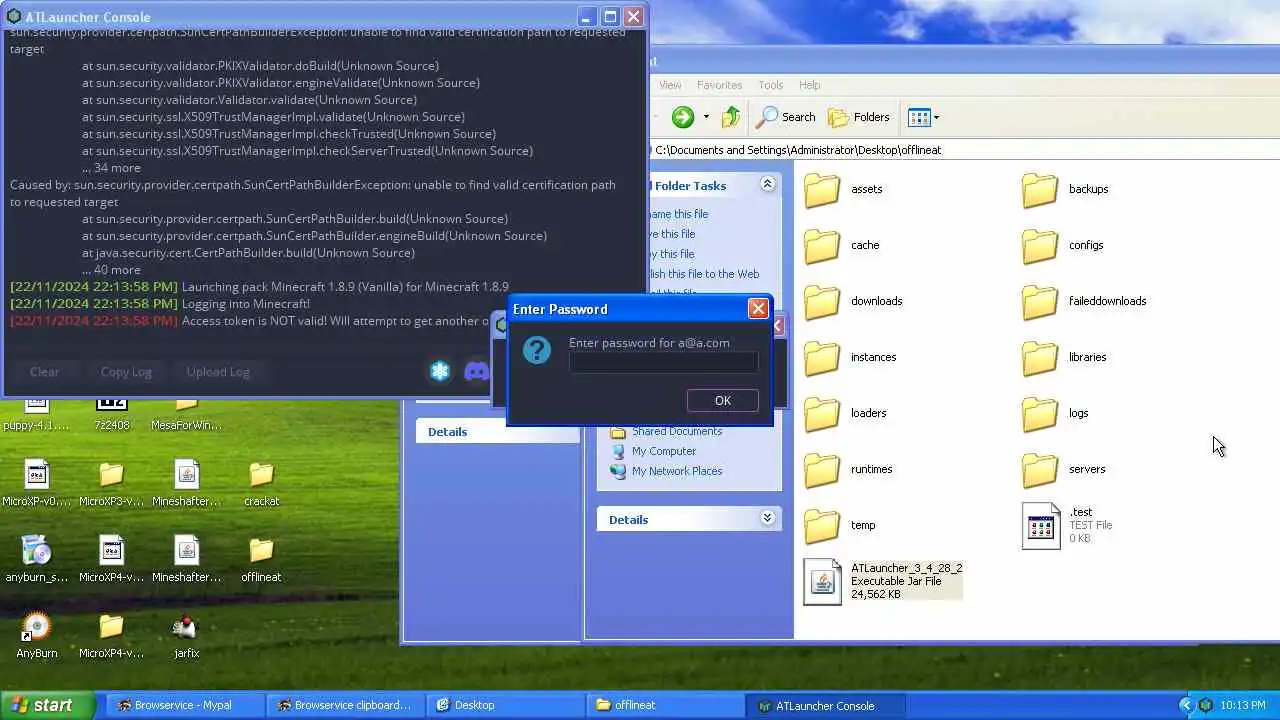Switch to Browservice - Mypal taskbar item
This screenshot has height=720, width=1280.
[184, 705]
